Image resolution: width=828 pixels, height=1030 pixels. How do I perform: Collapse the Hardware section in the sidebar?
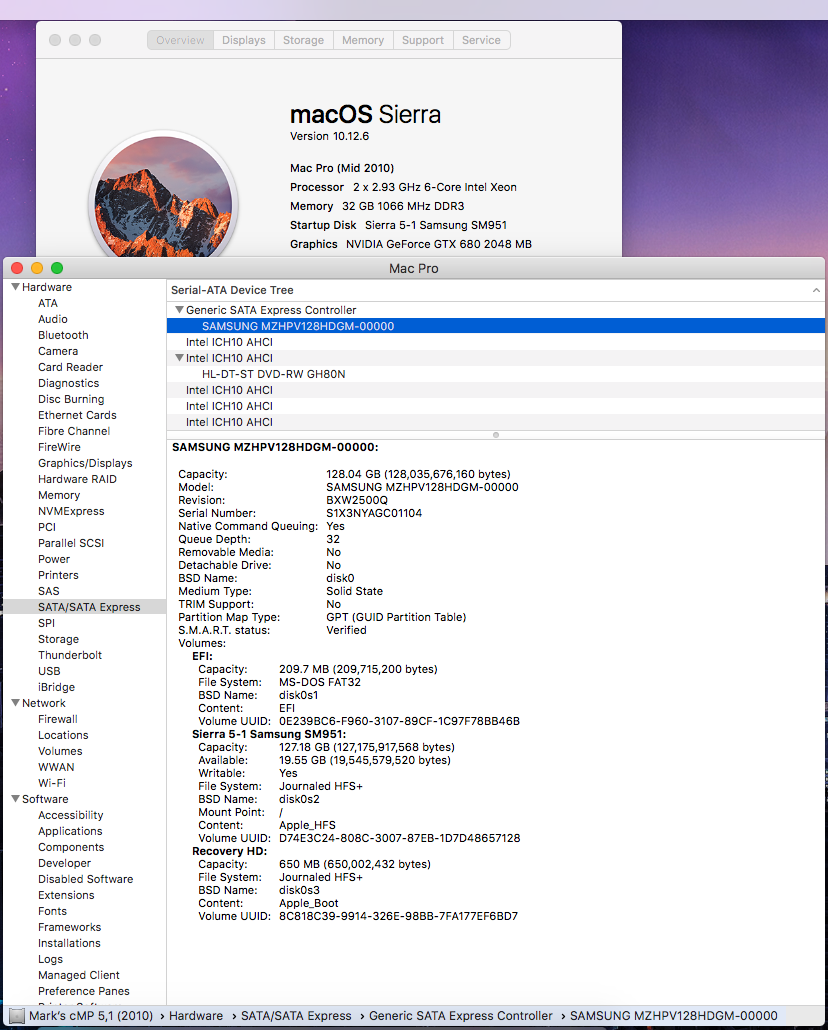[16, 287]
